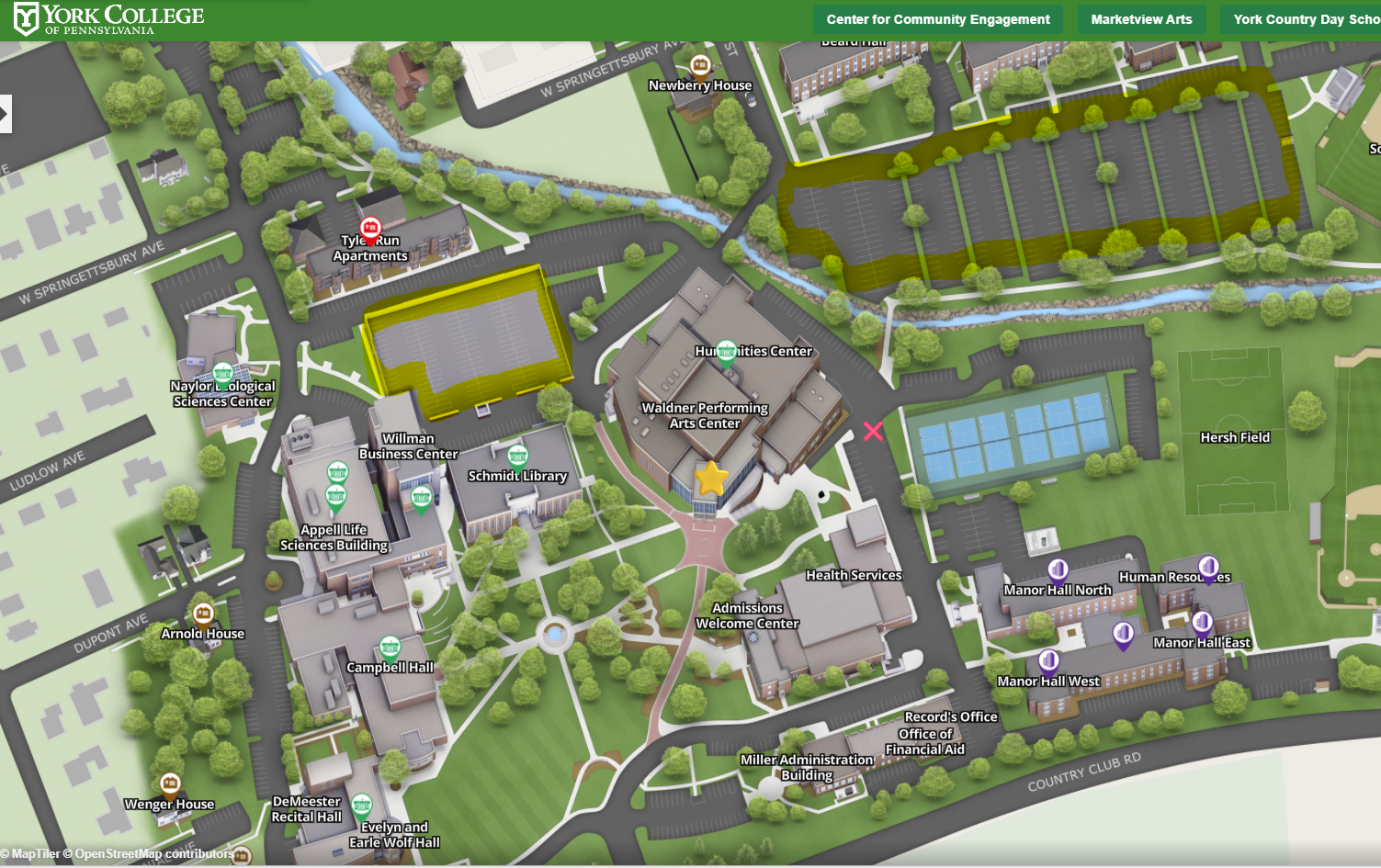Click the Manor Hall North purple pin

tap(1058, 569)
